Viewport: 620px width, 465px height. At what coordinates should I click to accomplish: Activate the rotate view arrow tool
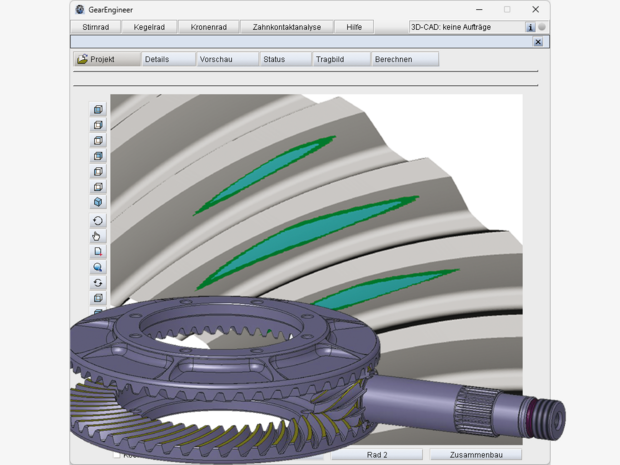[x=98, y=221]
